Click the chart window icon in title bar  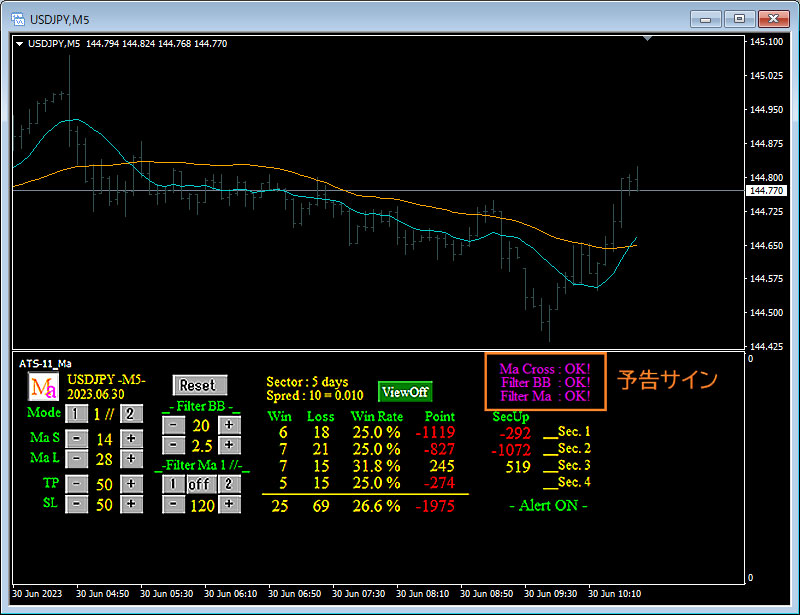[18, 19]
